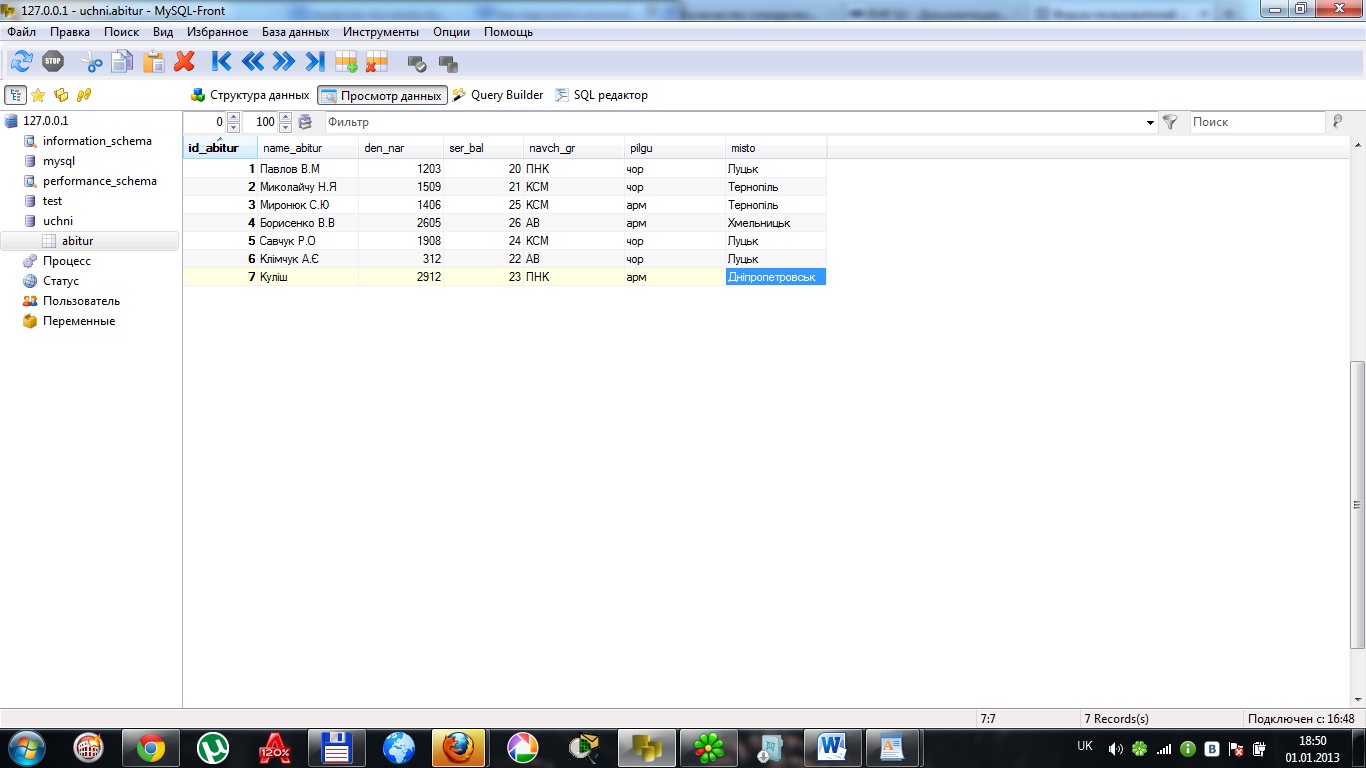1366x768 pixels.
Task: Switch to Структура данных view
Action: click(250, 95)
